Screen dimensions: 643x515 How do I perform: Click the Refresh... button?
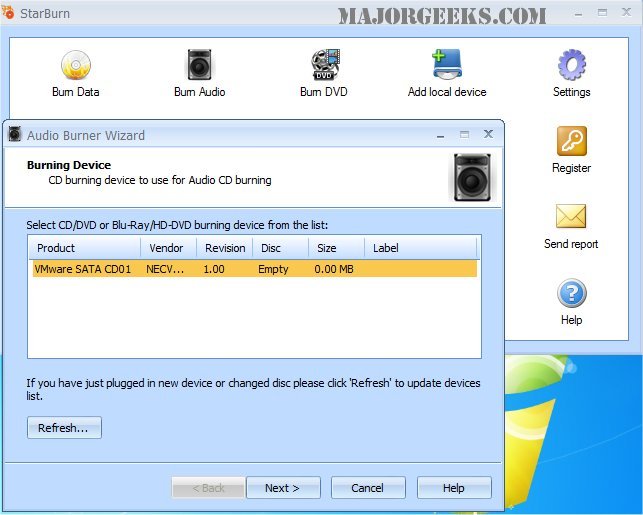[x=64, y=428]
